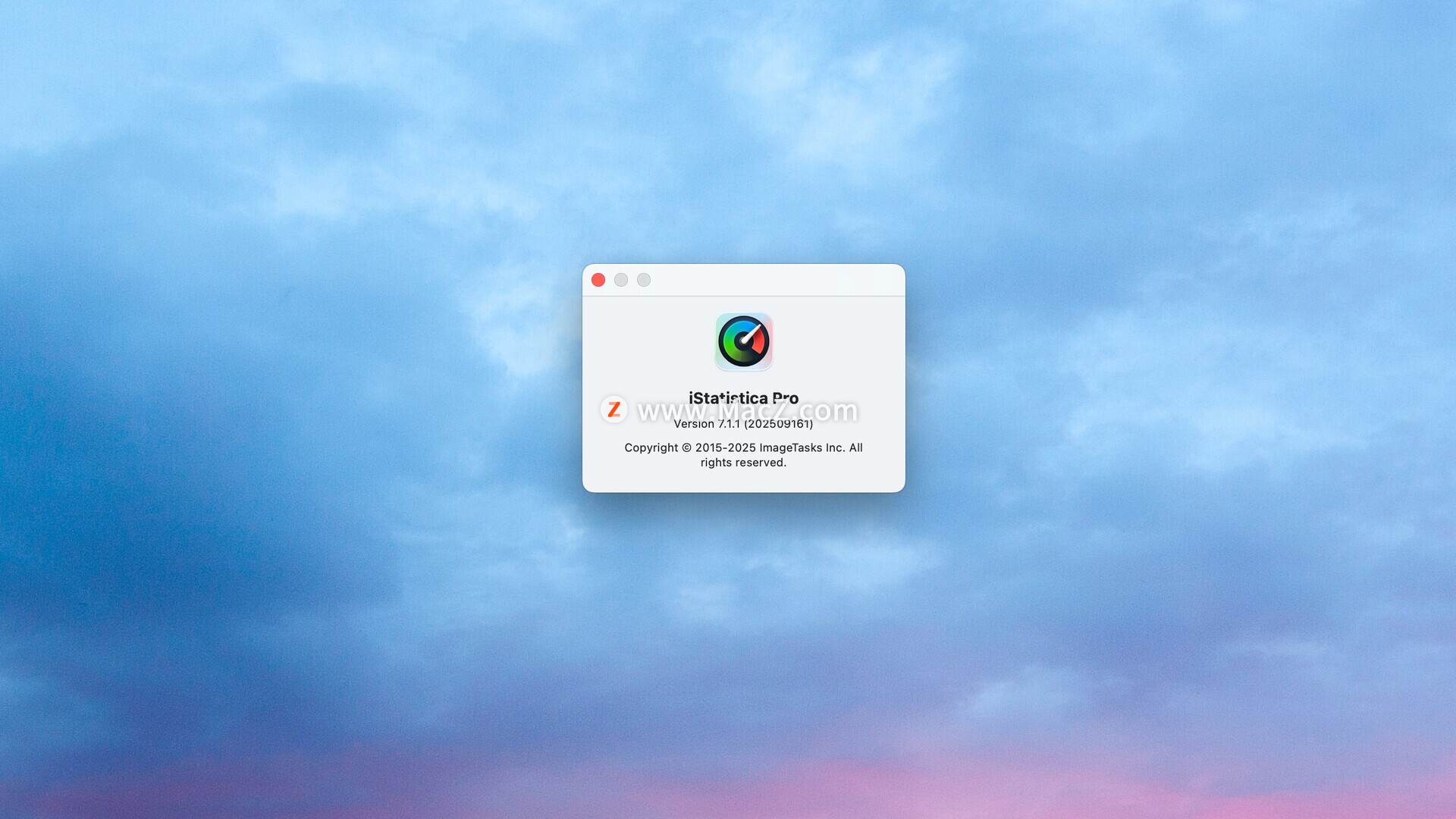Image resolution: width=1456 pixels, height=819 pixels.
Task: Click the Version 7.1.1 label
Action: 705,425
